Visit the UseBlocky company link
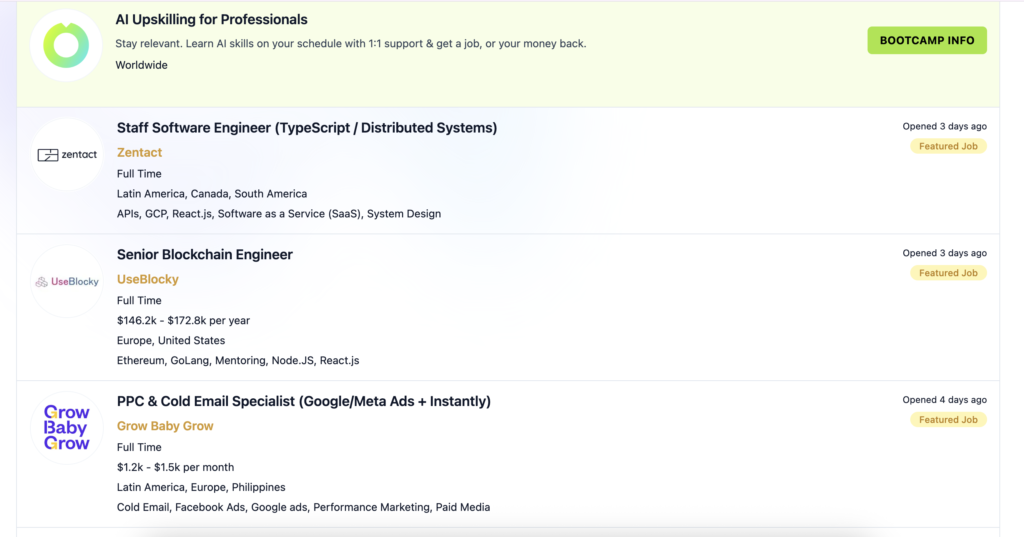 click(x=148, y=279)
